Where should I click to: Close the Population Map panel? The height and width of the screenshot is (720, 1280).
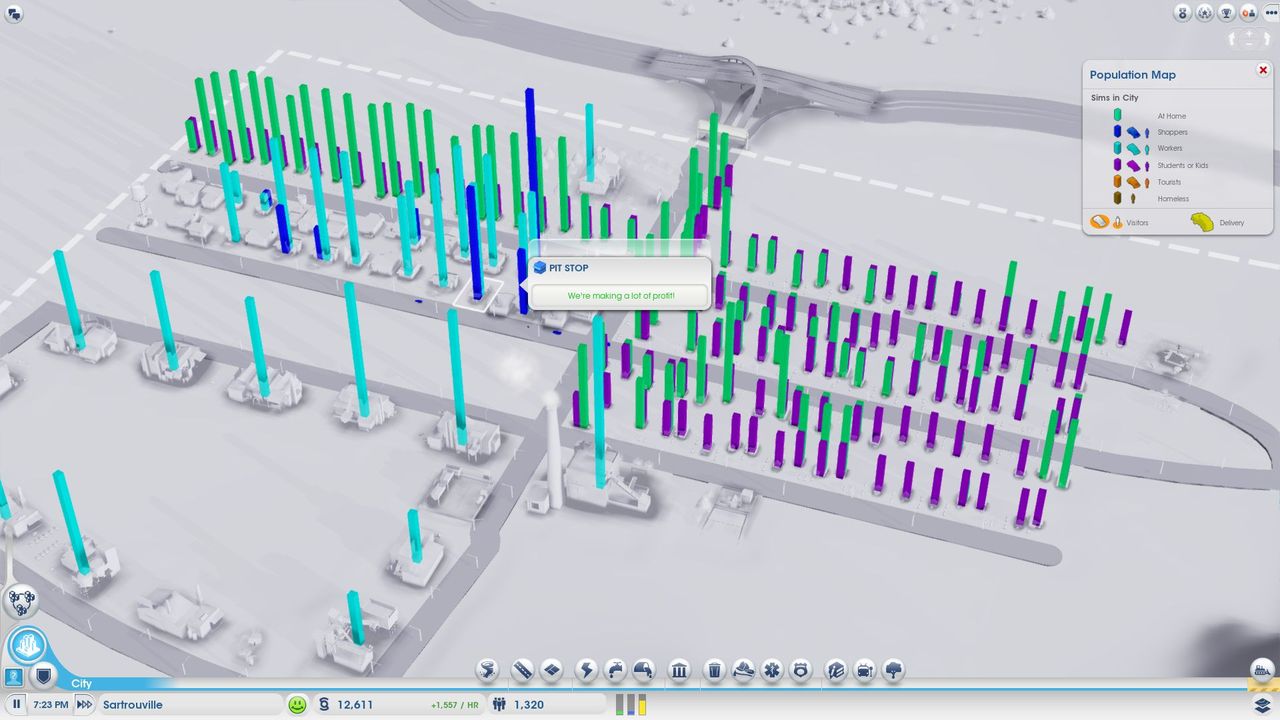[1263, 70]
